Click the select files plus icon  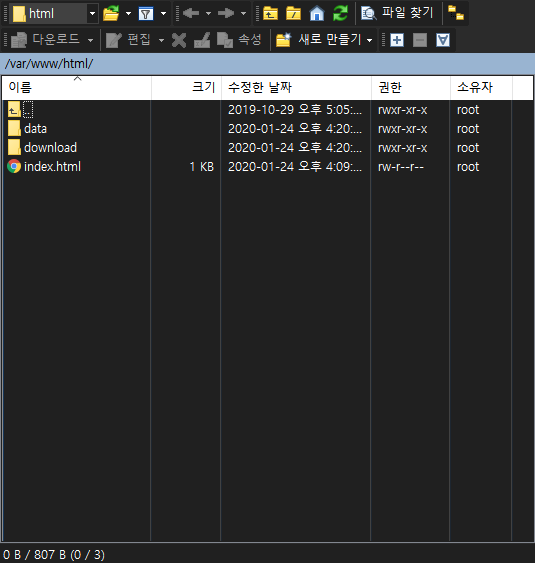point(397,40)
